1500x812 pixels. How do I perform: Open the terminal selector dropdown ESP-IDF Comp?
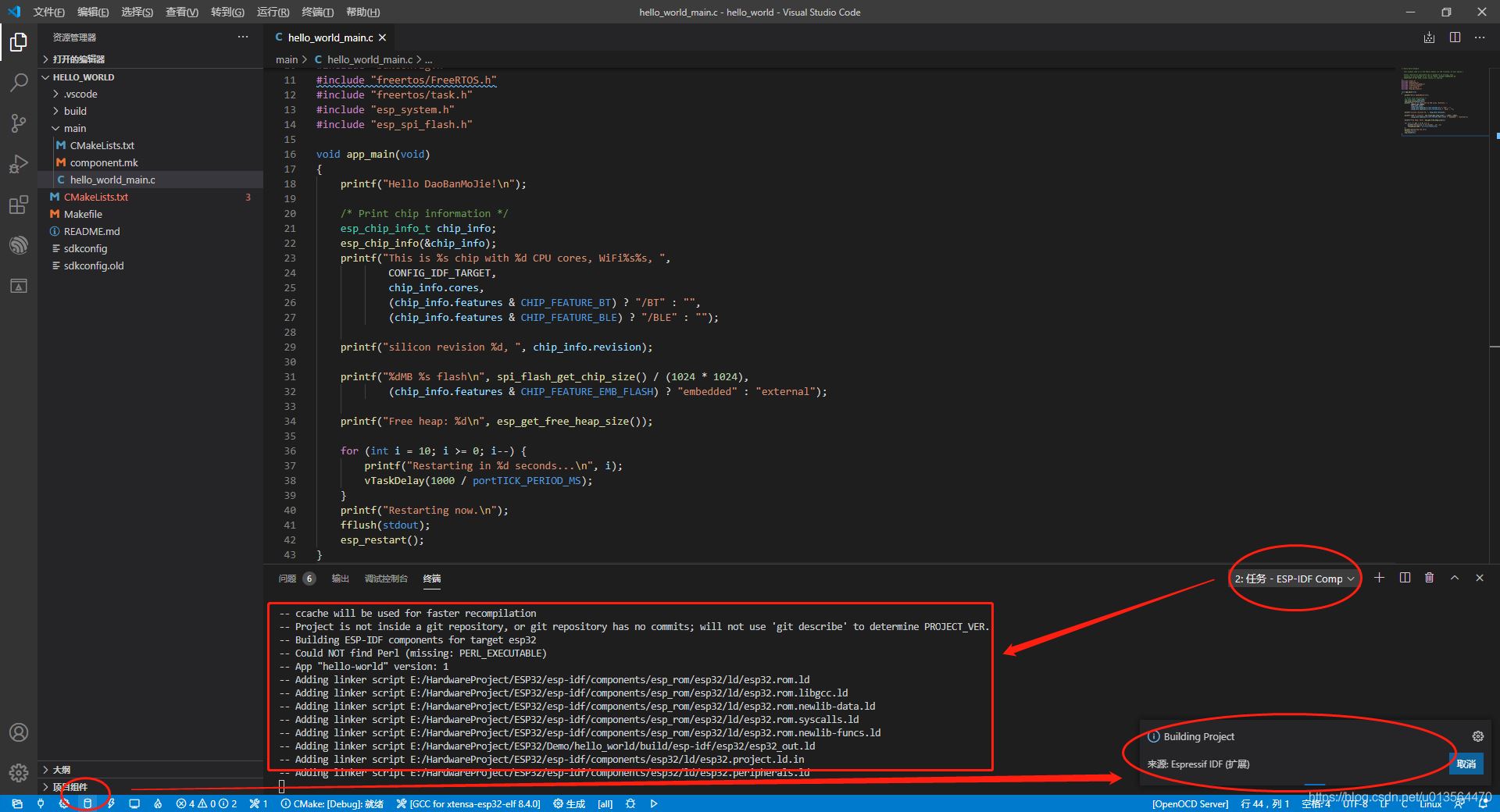click(1294, 579)
